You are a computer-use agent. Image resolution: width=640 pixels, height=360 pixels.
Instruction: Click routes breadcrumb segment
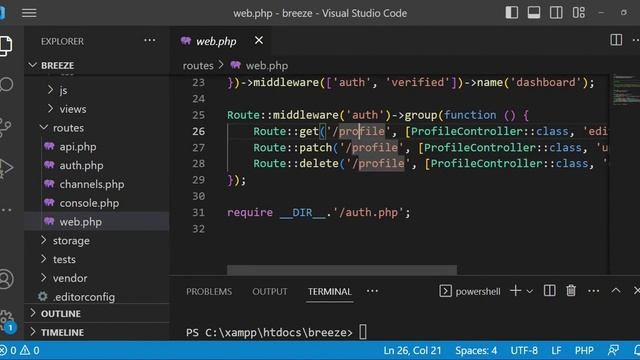(x=198, y=65)
